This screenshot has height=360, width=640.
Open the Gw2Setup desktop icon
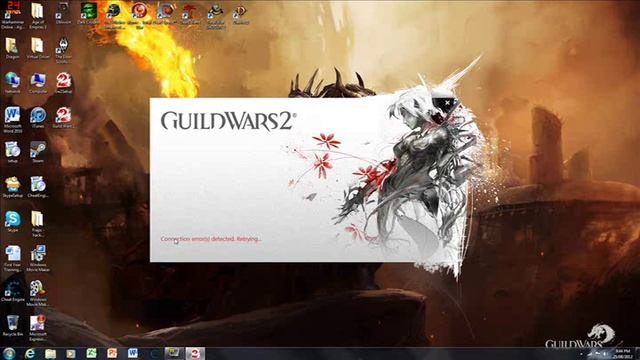click(63, 83)
